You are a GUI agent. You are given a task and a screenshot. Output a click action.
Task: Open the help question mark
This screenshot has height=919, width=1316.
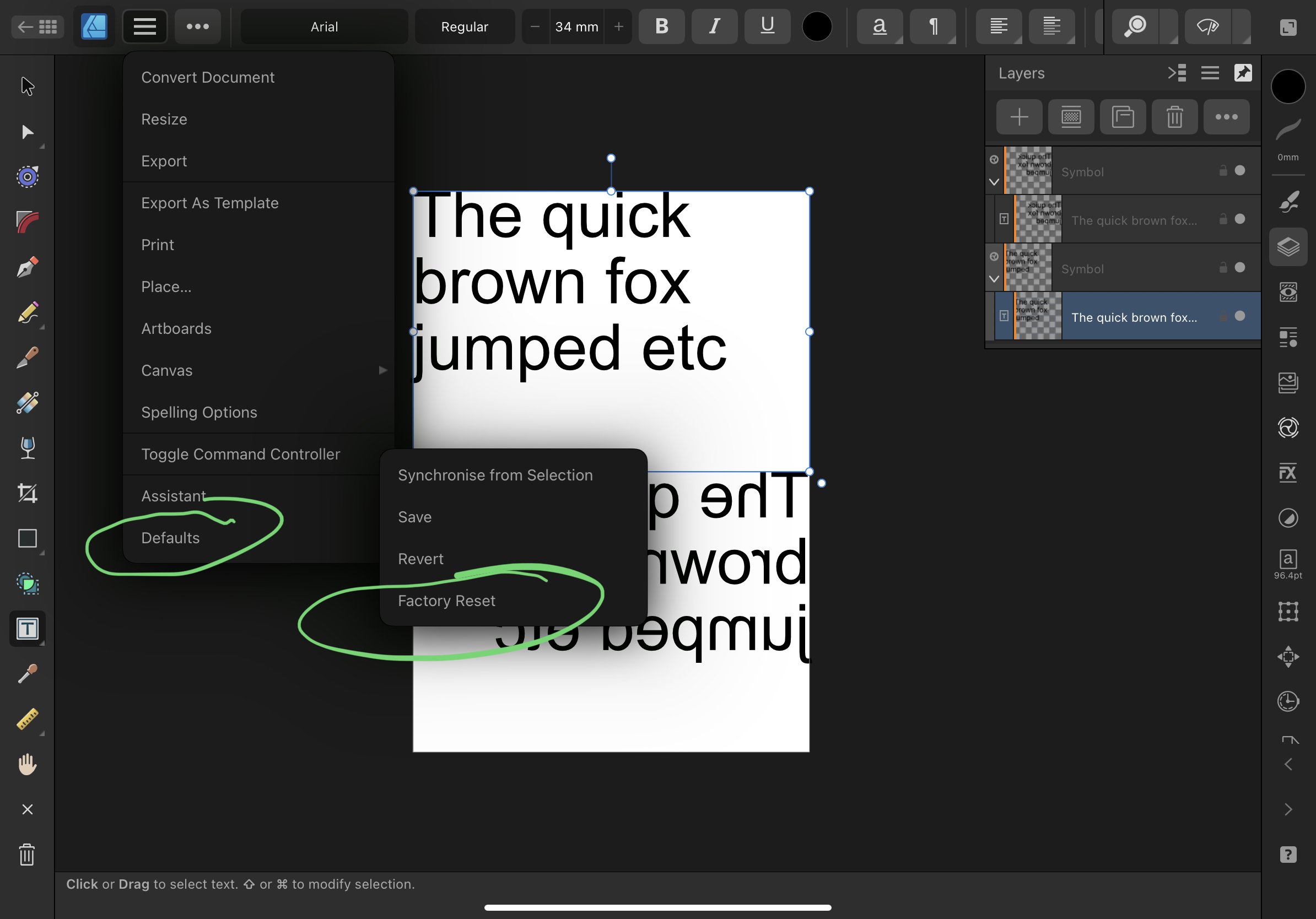tap(1288, 855)
